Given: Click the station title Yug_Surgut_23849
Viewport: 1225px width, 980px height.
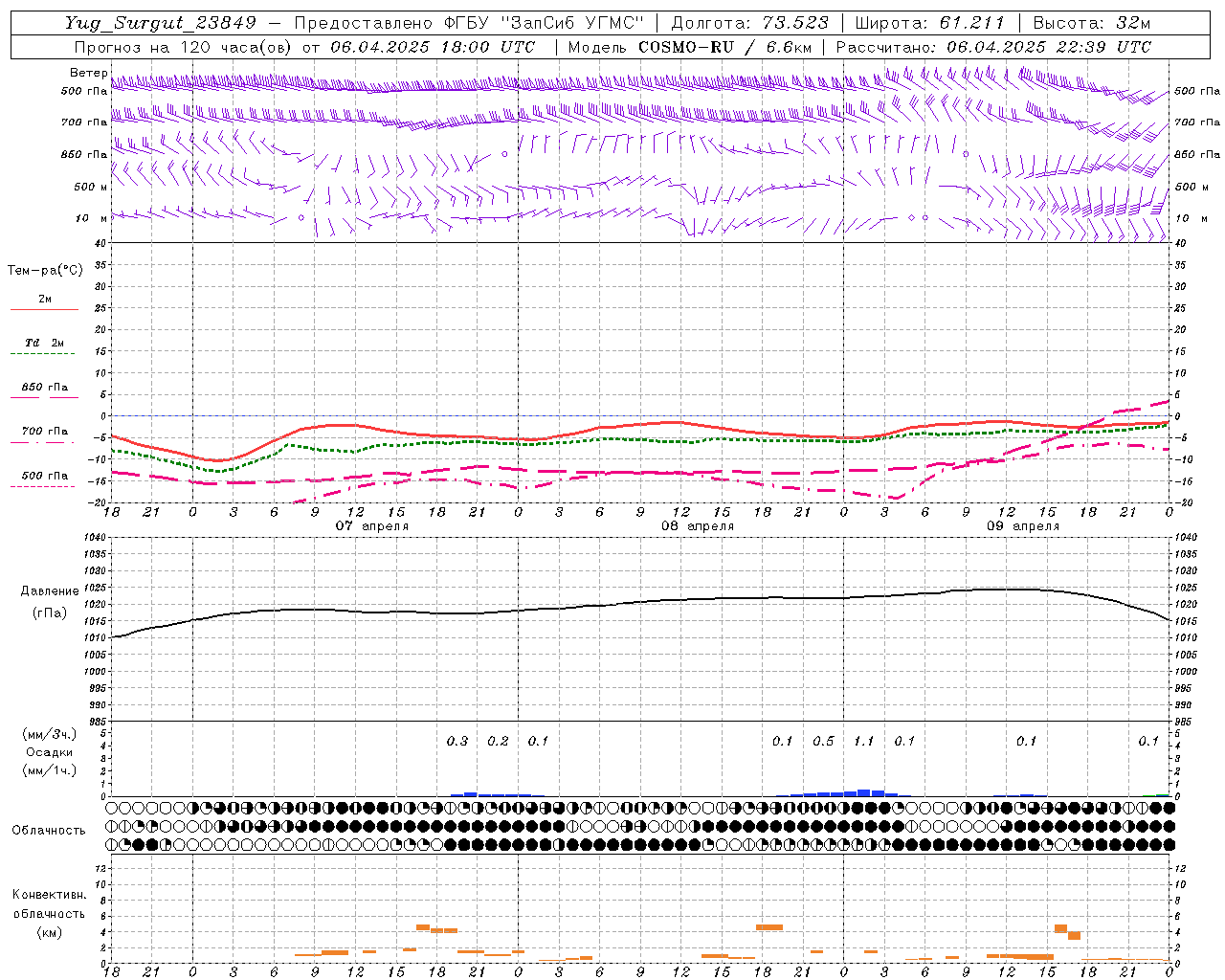Looking at the screenshot, I should click(161, 23).
